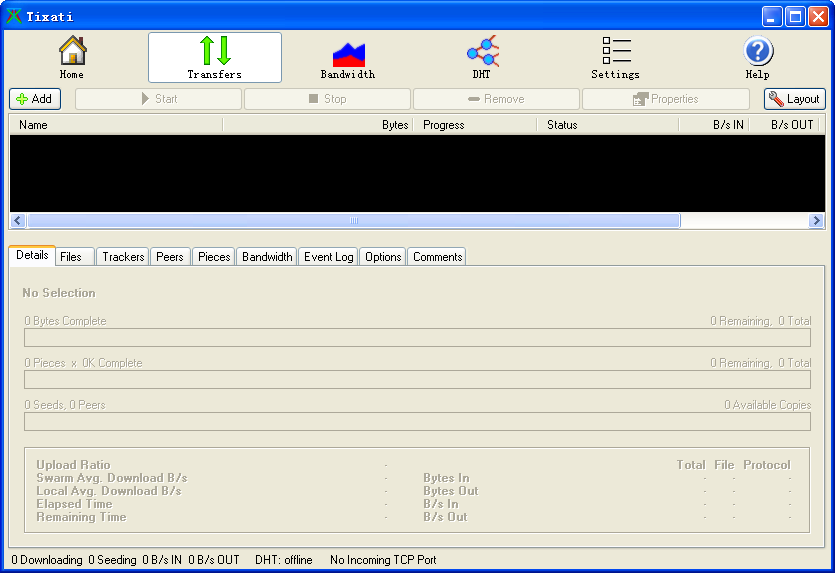Sort transfers by Bytes column
The width and height of the screenshot is (835, 573).
coord(318,125)
